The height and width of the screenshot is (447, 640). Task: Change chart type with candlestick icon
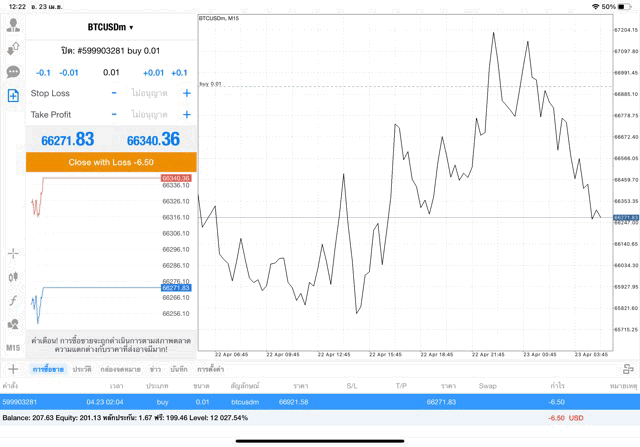click(x=13, y=276)
